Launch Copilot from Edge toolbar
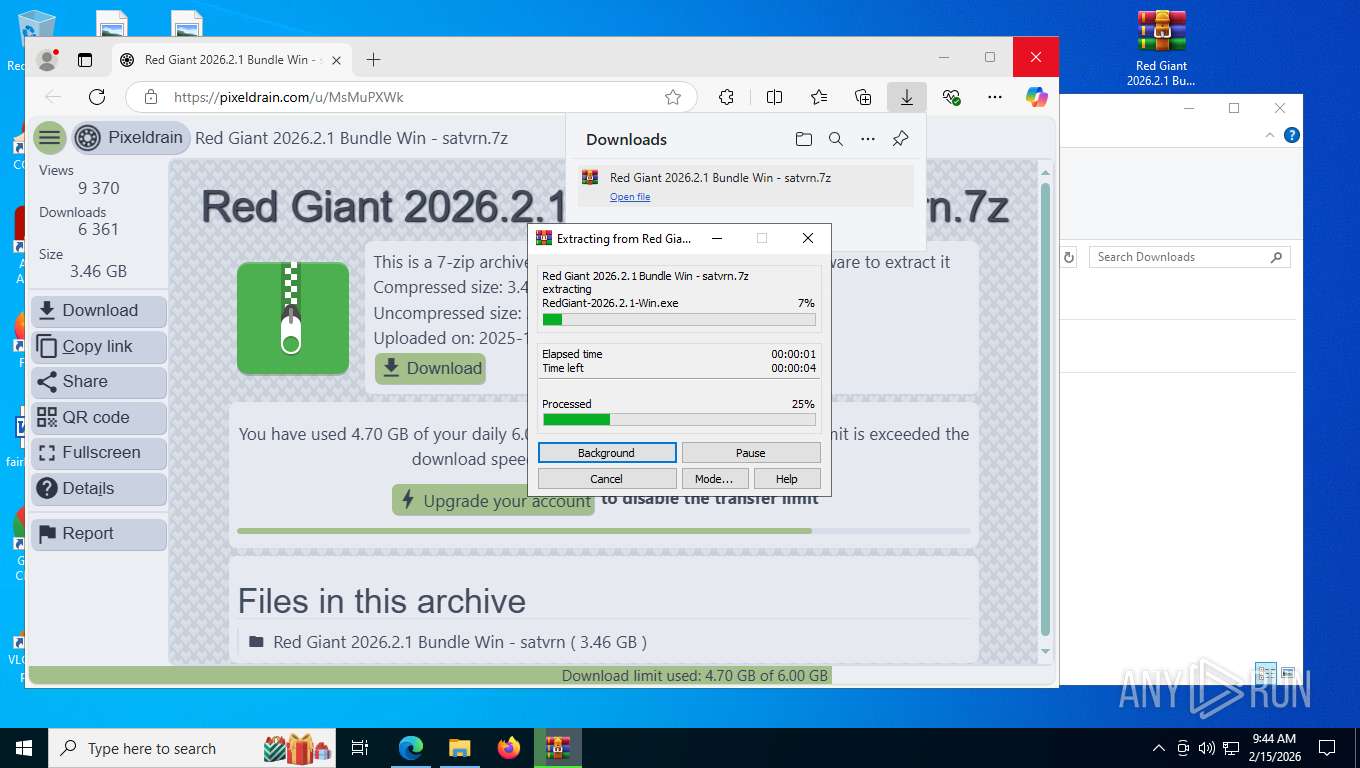The image size is (1360, 768). coord(1037,97)
